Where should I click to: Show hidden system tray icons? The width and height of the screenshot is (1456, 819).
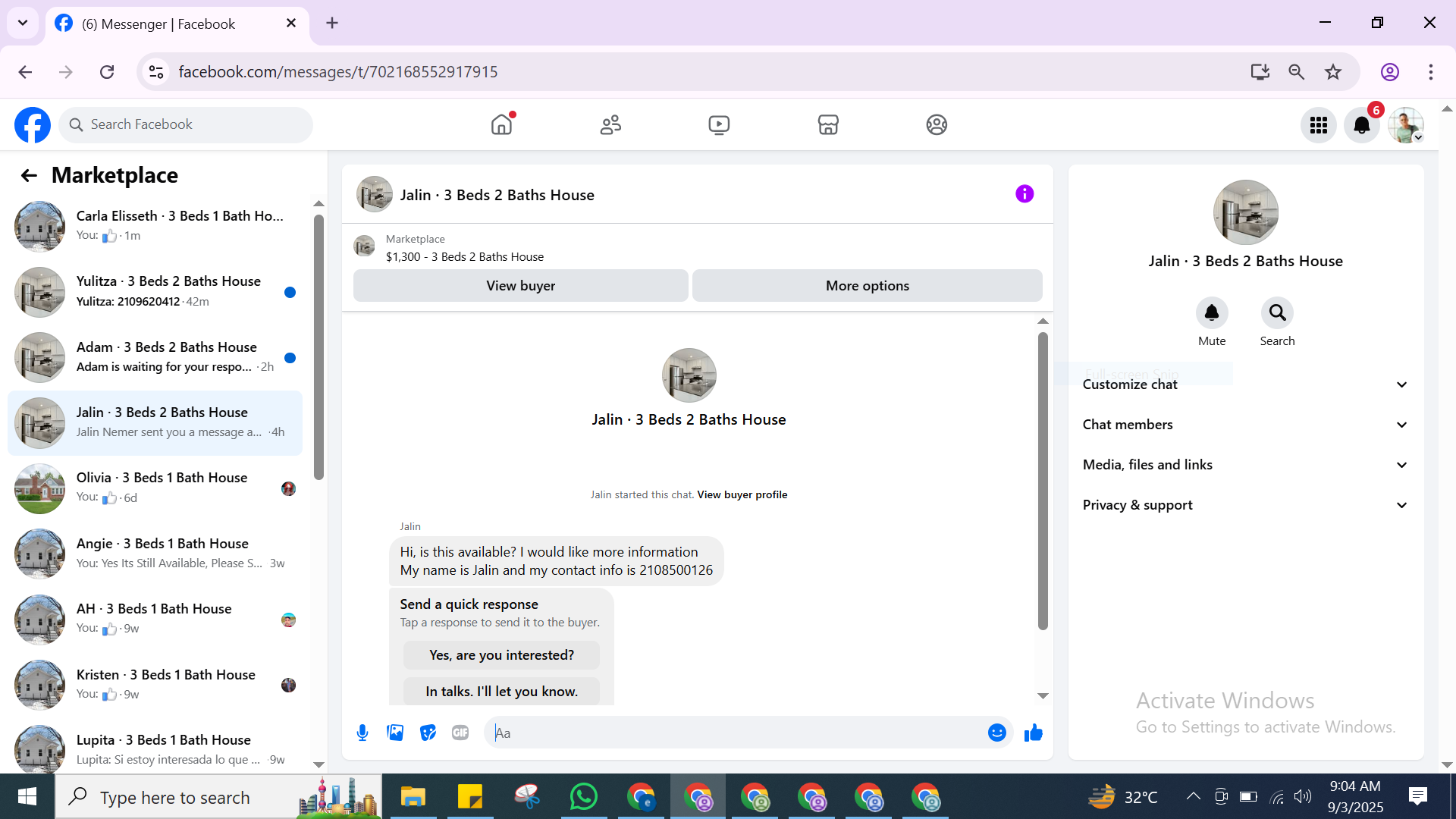[x=1193, y=796]
